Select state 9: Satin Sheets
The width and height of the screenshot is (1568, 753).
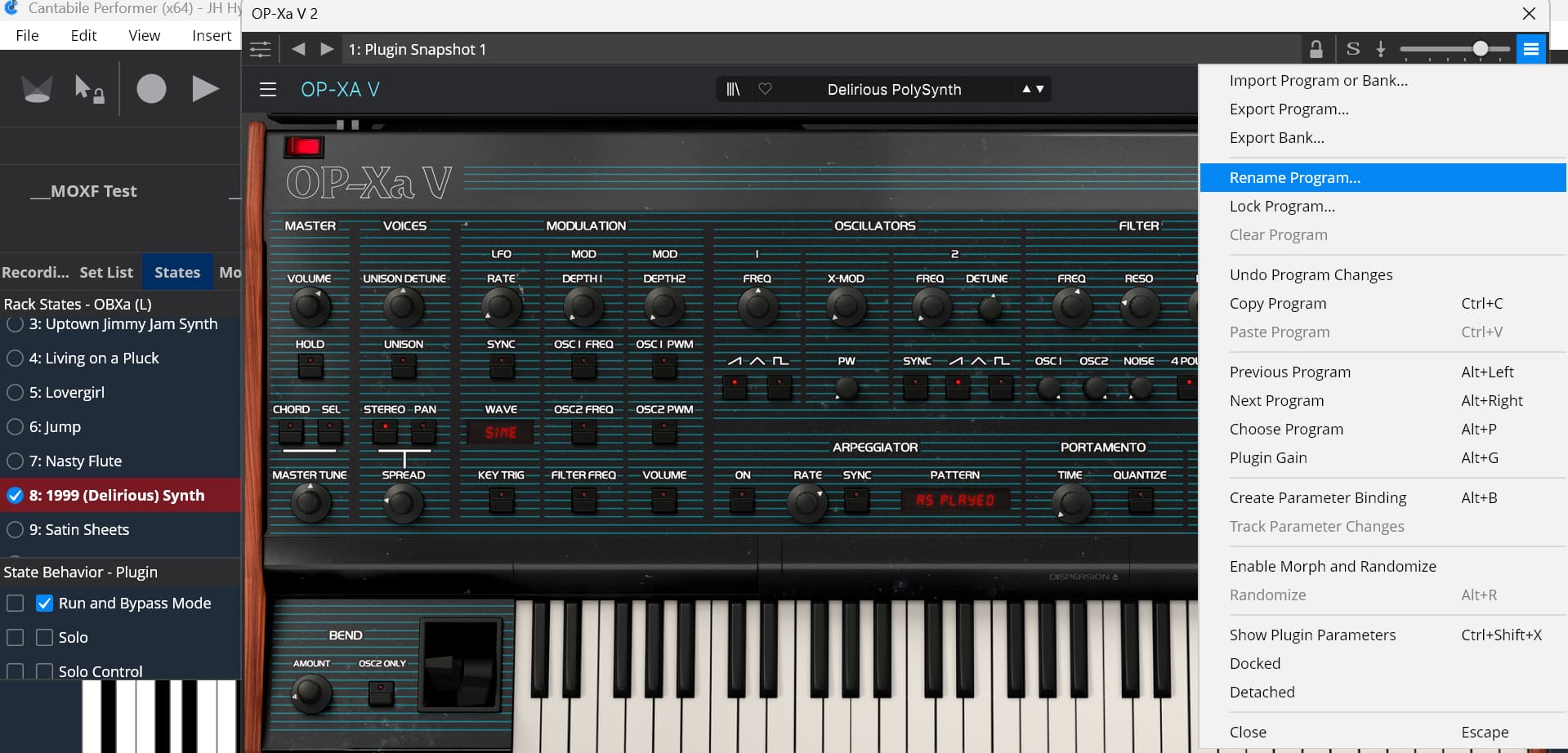pos(120,529)
